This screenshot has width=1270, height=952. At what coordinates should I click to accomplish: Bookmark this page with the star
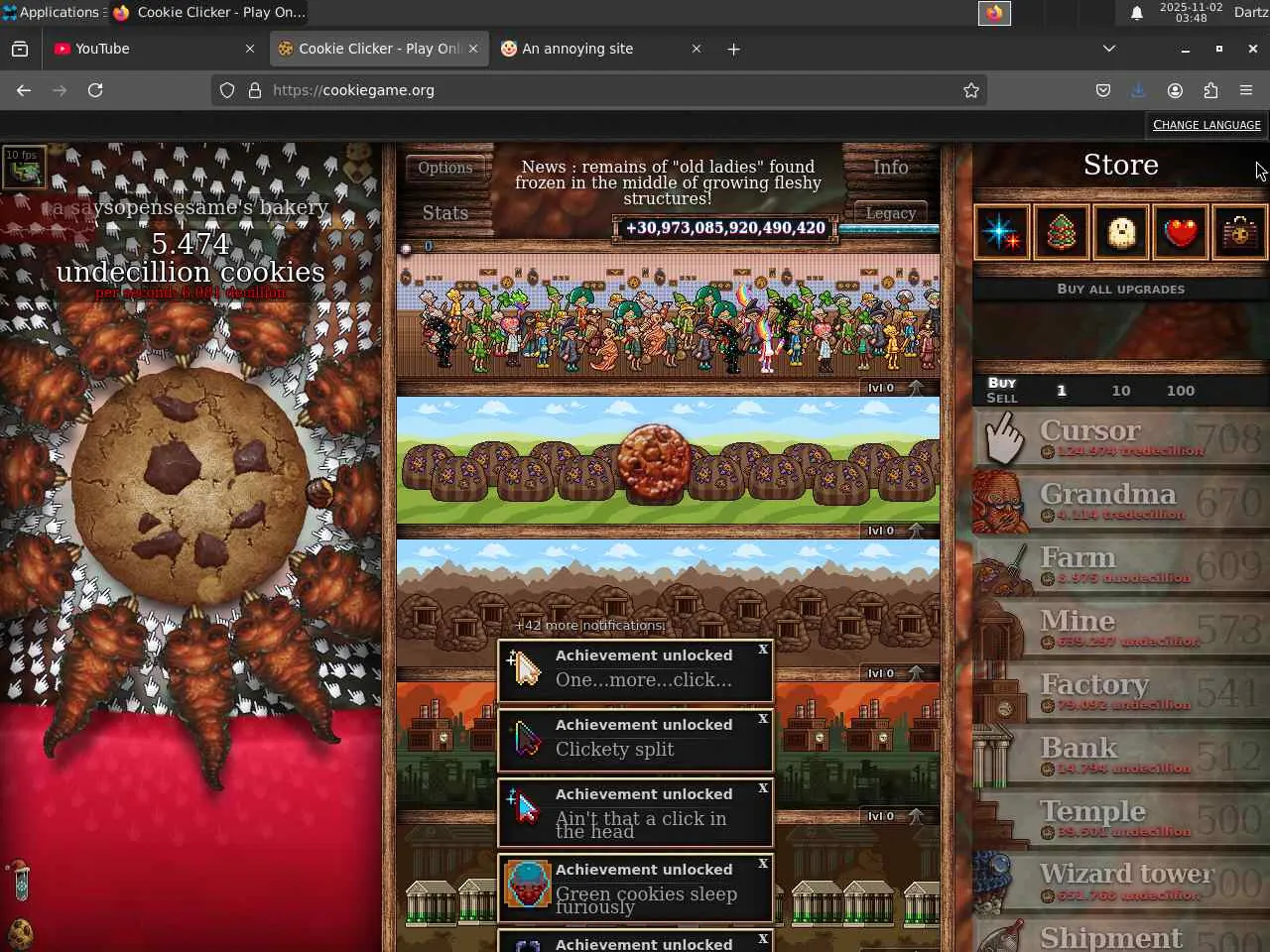pyautogui.click(x=971, y=90)
